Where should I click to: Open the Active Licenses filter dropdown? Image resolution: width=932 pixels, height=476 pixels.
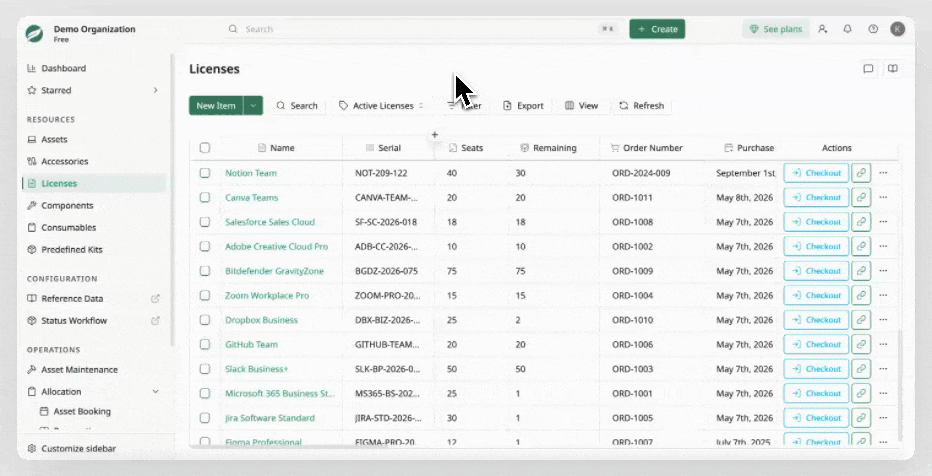pyautogui.click(x=381, y=106)
